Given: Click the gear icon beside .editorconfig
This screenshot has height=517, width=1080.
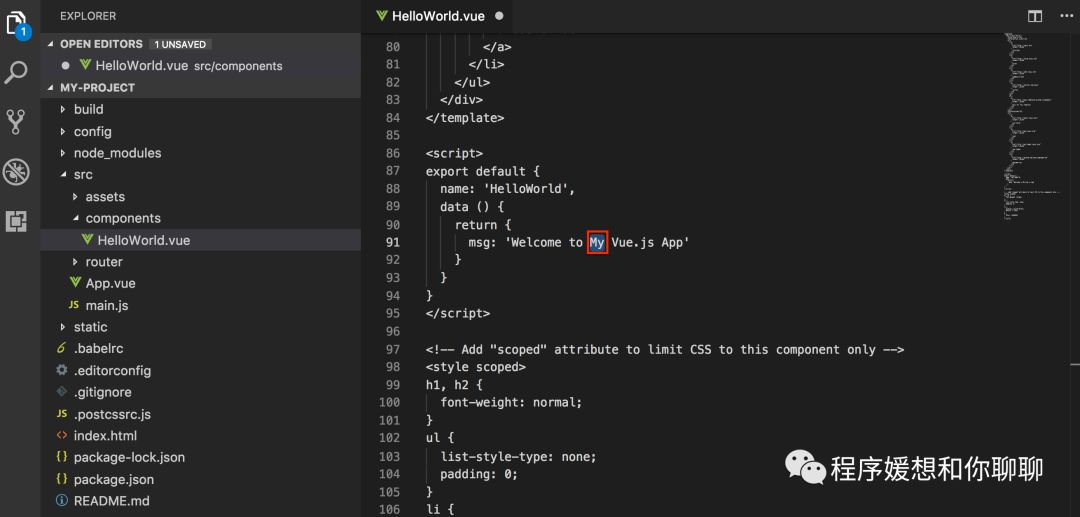Looking at the screenshot, I should click(x=62, y=370).
